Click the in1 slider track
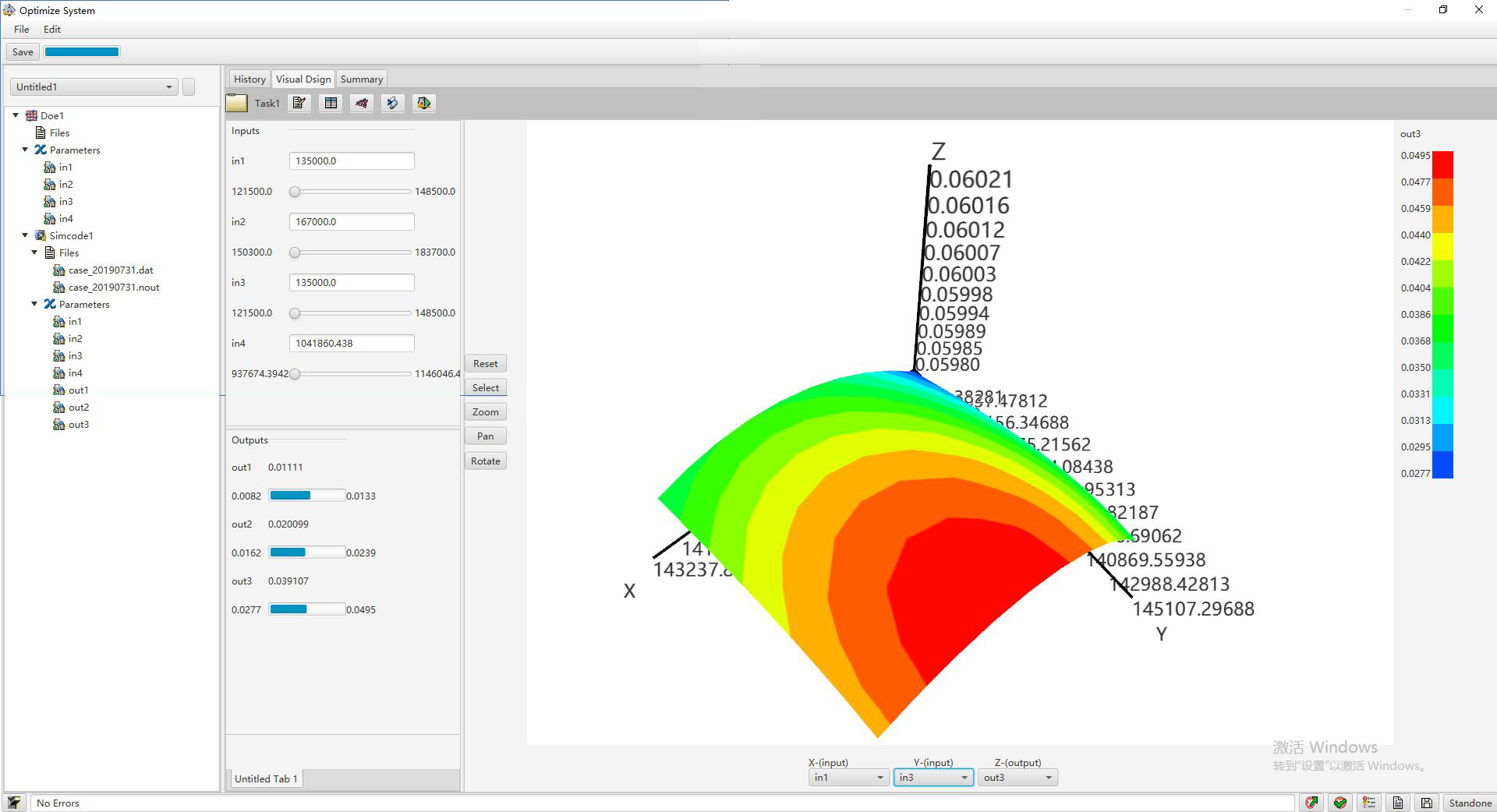 click(x=350, y=191)
